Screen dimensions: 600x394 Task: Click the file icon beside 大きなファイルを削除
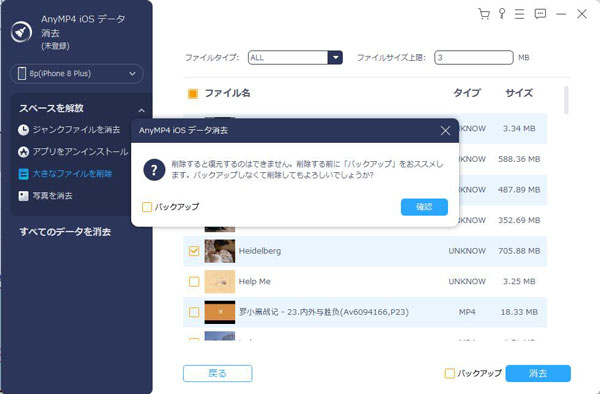[x=23, y=174]
